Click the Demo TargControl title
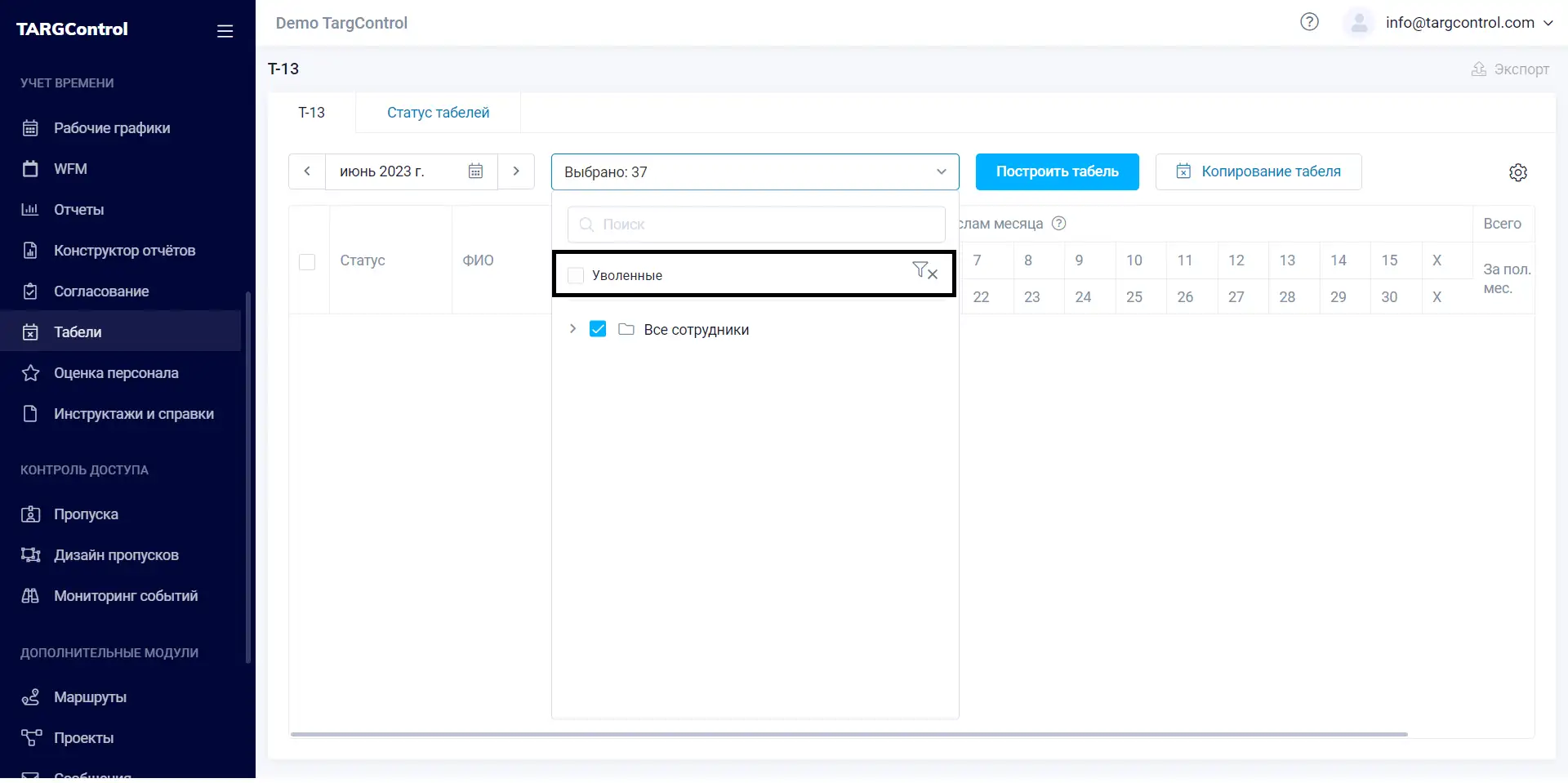 point(341,23)
